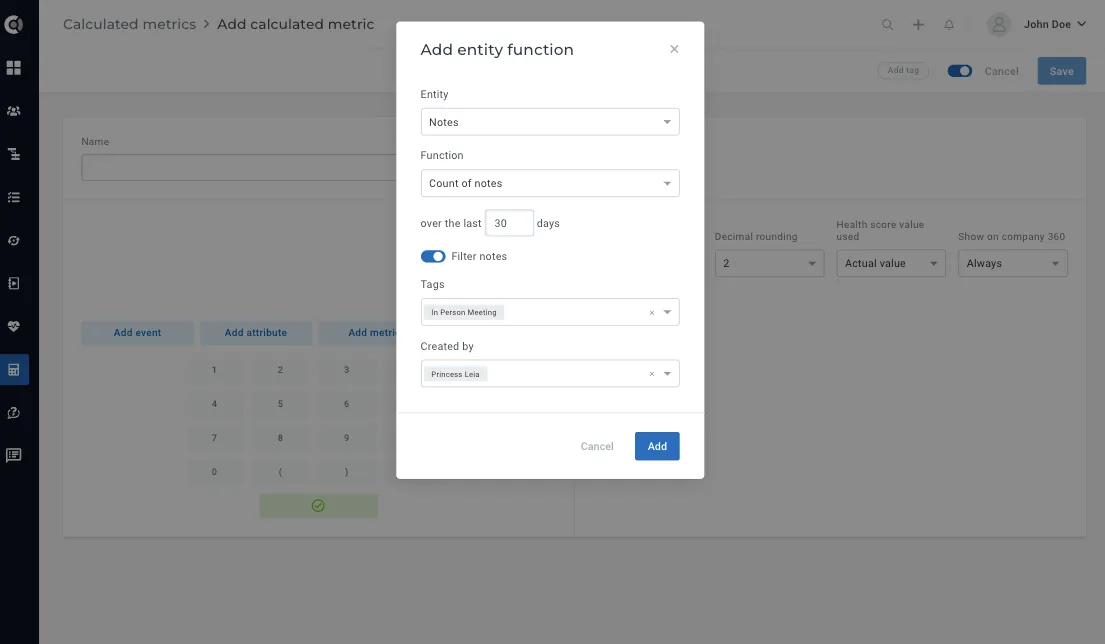The width and height of the screenshot is (1105, 644).
Task: Click the days number input field
Action: (x=509, y=223)
